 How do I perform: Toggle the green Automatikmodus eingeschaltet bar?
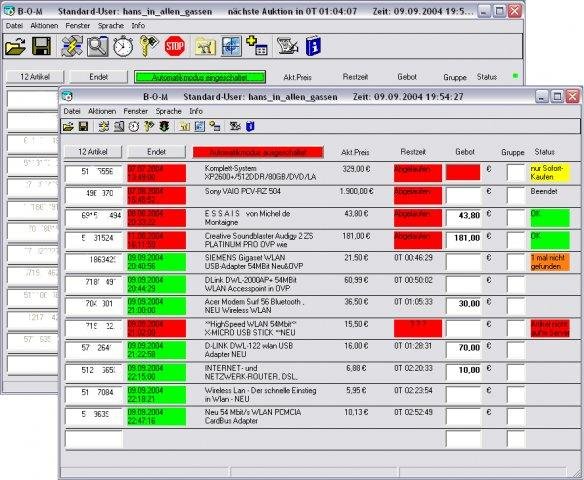coord(200,77)
